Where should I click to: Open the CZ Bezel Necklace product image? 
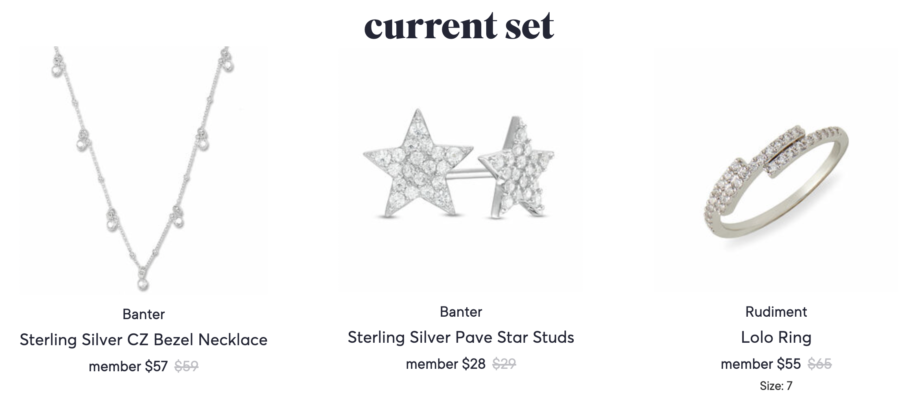(143, 169)
